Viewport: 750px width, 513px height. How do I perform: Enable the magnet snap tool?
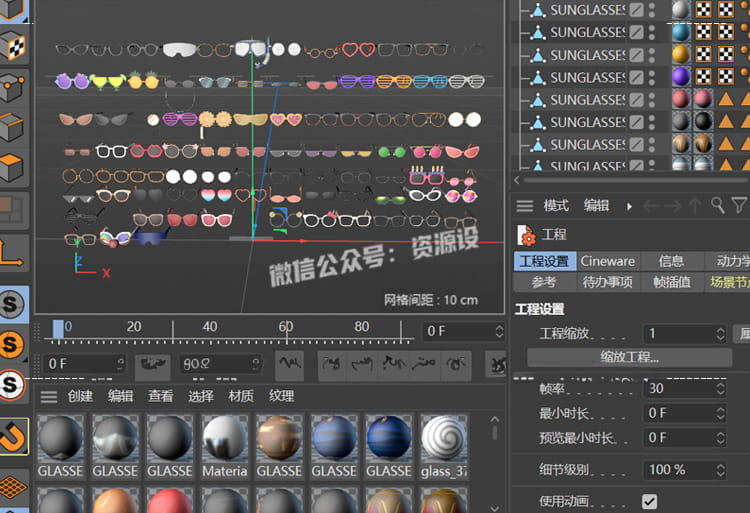coord(14,436)
